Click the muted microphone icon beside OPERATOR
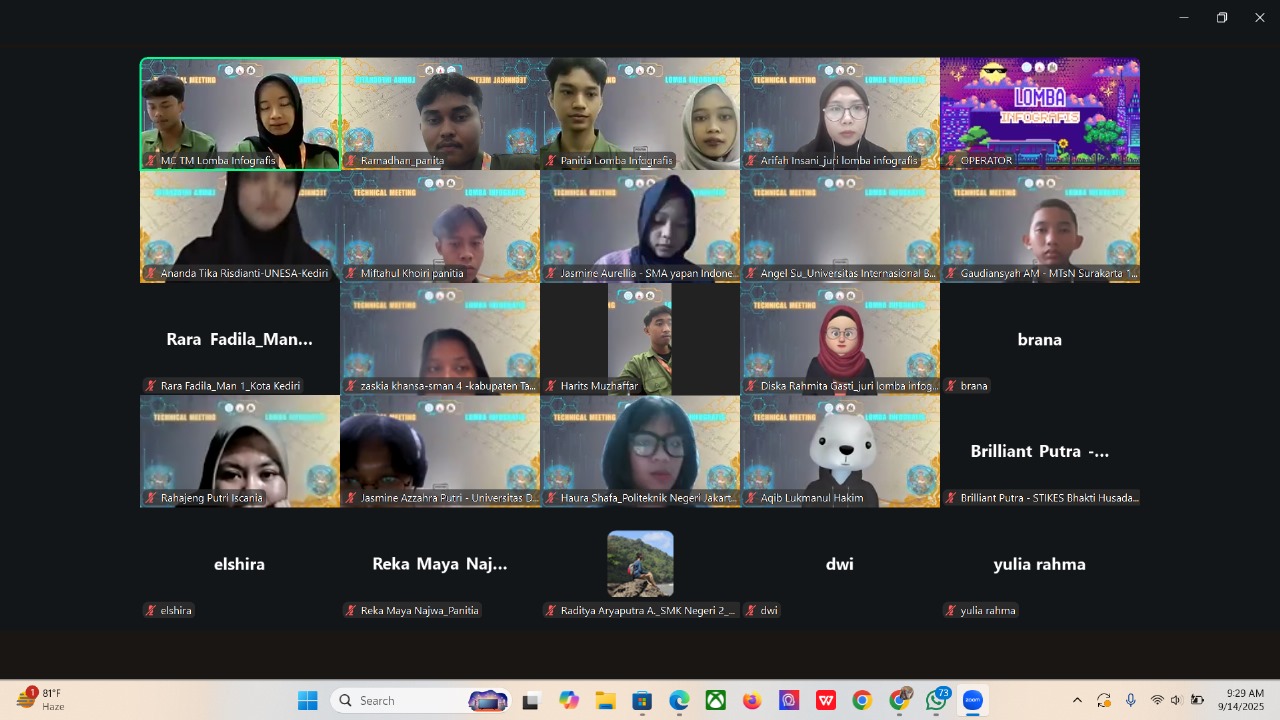Viewport: 1280px width, 720px height. point(951,160)
